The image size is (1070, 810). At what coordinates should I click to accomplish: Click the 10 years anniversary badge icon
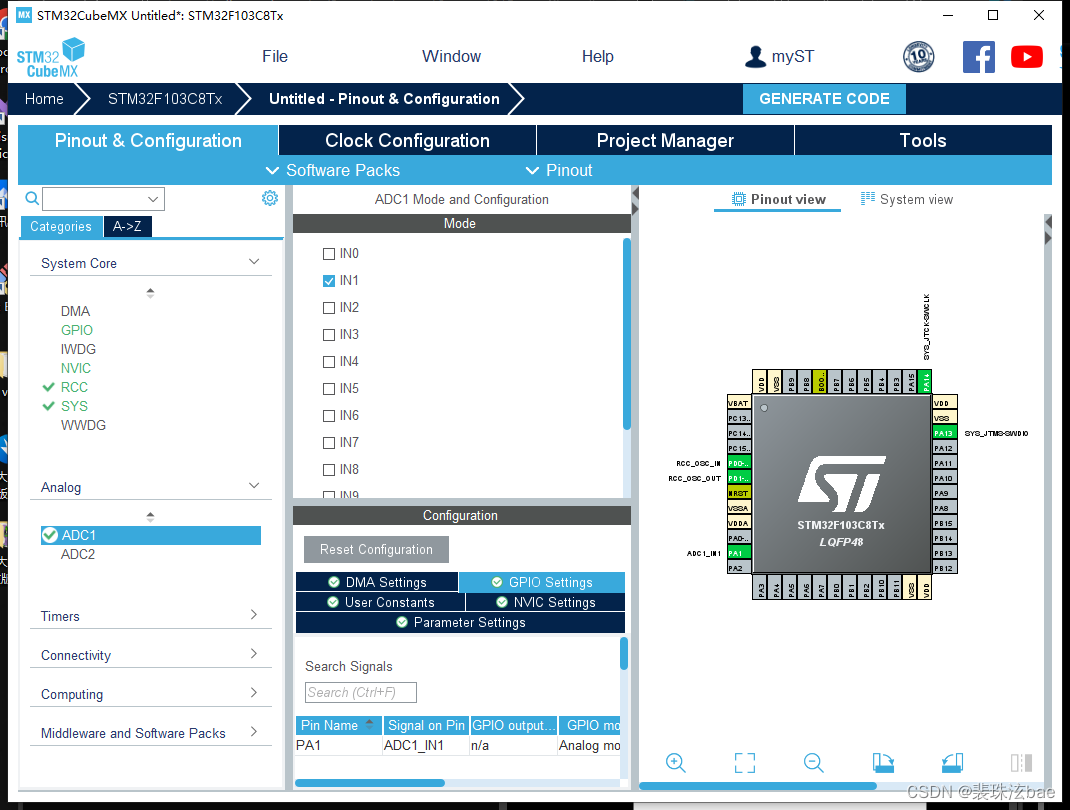click(919, 57)
